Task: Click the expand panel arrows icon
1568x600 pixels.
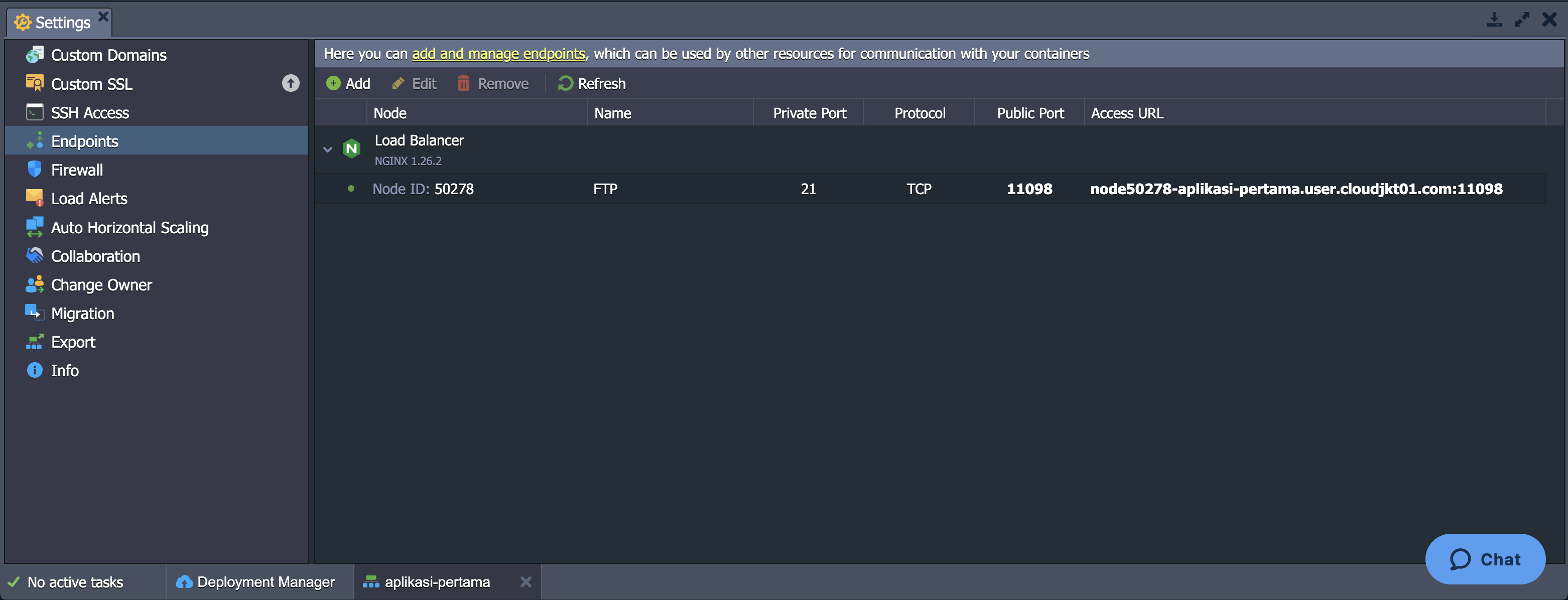Action: [1522, 20]
